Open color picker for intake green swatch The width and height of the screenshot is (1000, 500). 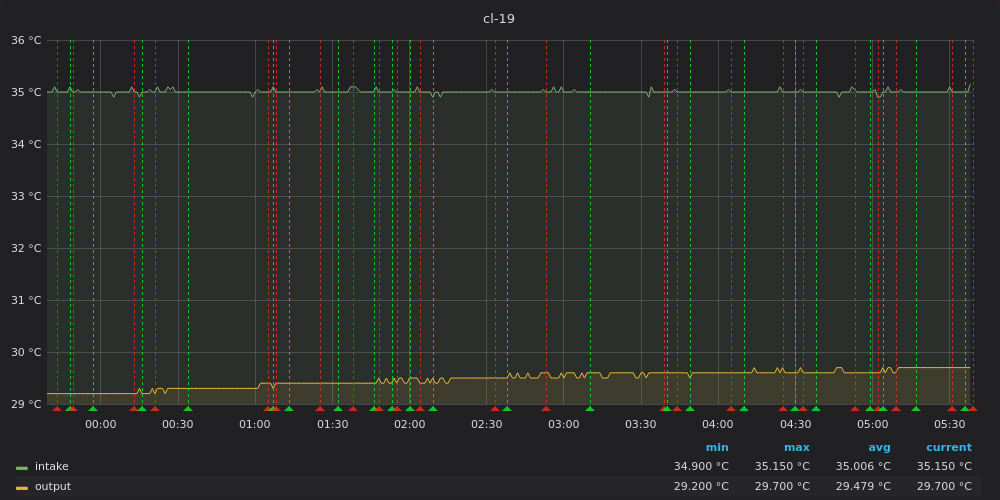pyautogui.click(x=22, y=467)
